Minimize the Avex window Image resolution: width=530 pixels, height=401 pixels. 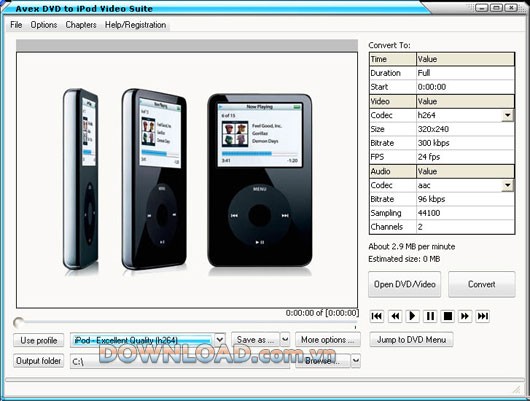pyautogui.click(x=481, y=7)
